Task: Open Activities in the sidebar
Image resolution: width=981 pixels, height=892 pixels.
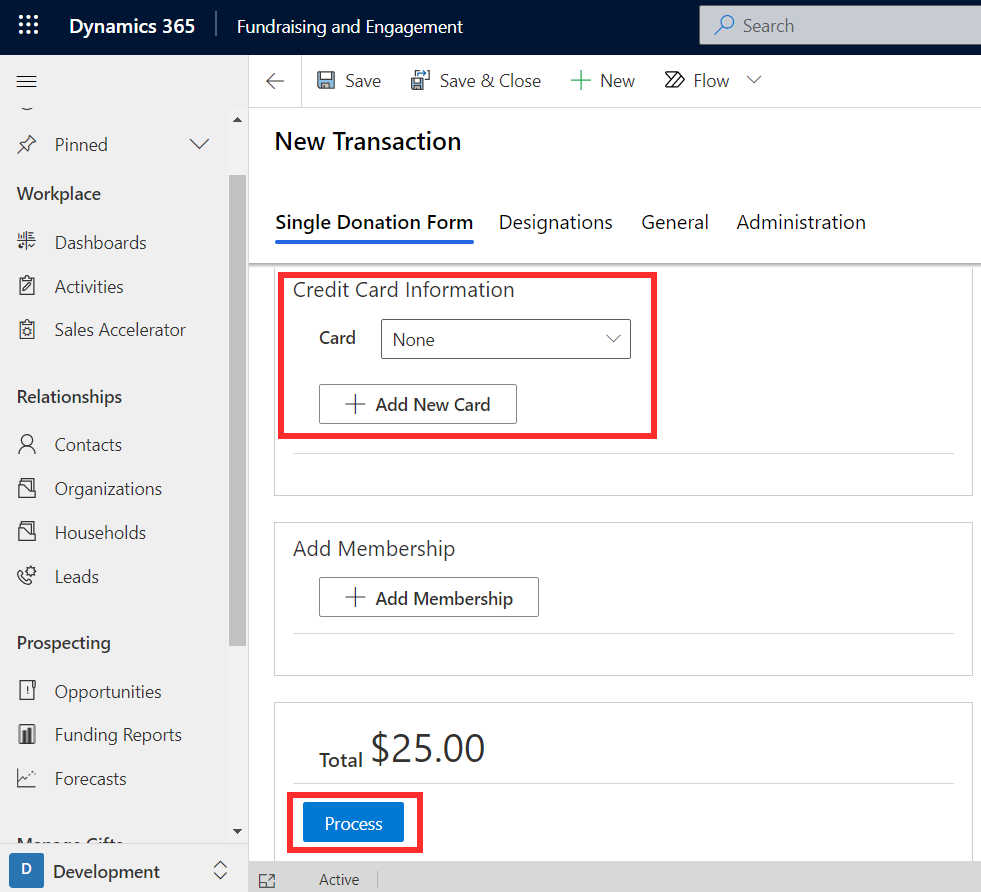Action: [x=89, y=286]
